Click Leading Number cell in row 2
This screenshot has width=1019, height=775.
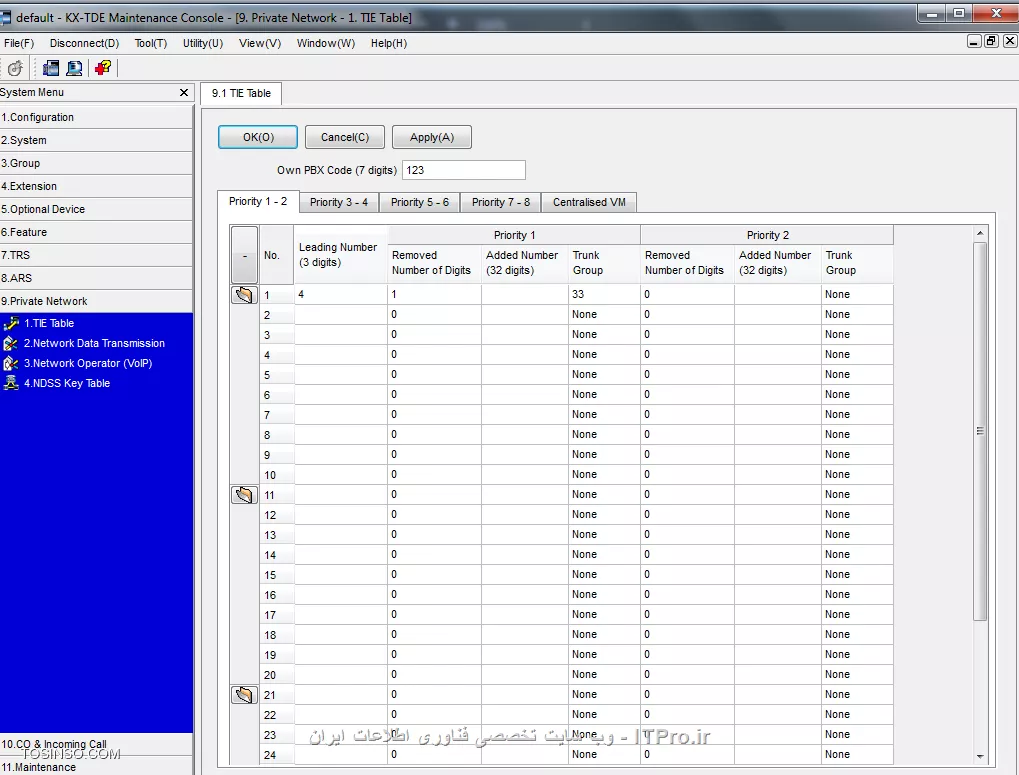(341, 314)
